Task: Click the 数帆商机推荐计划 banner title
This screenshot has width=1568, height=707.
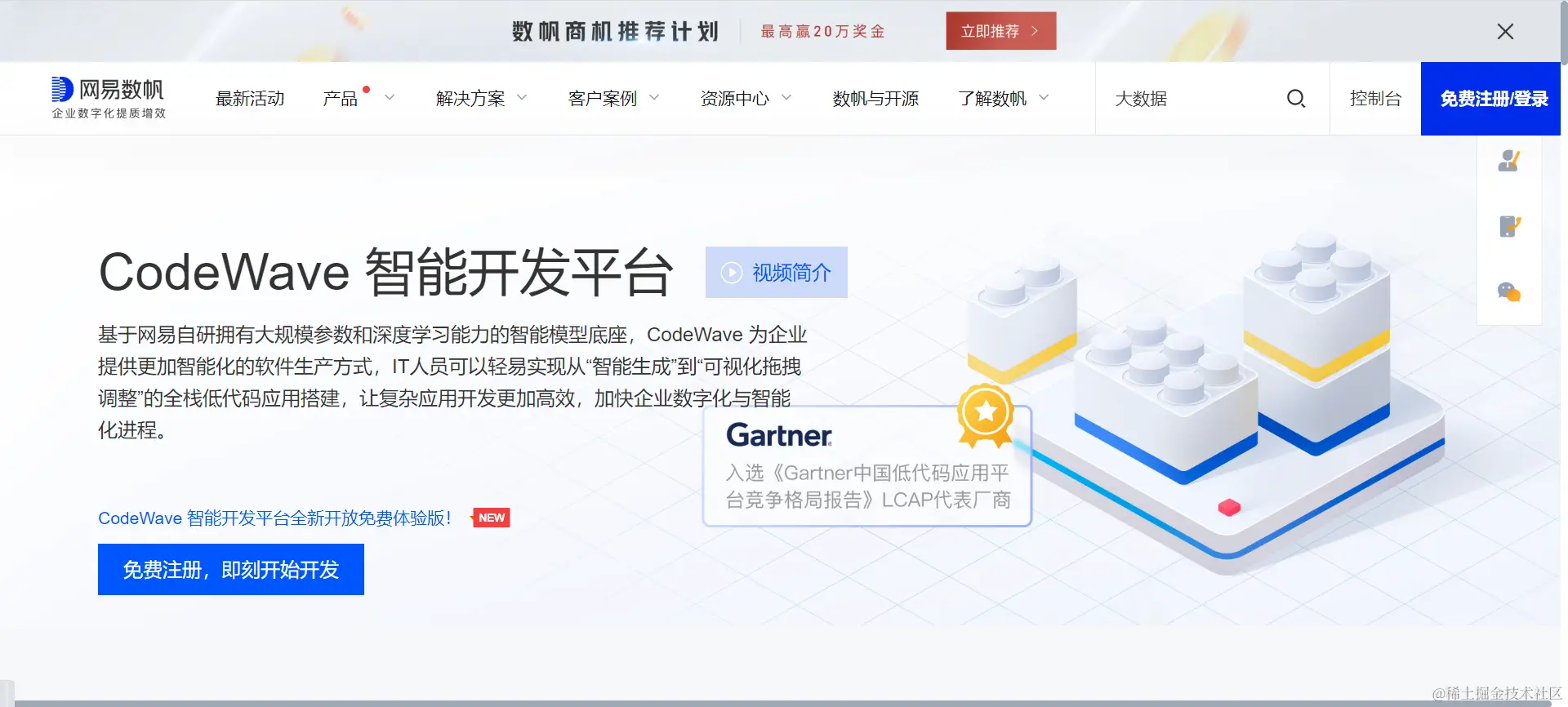Action: pyautogui.click(x=616, y=31)
